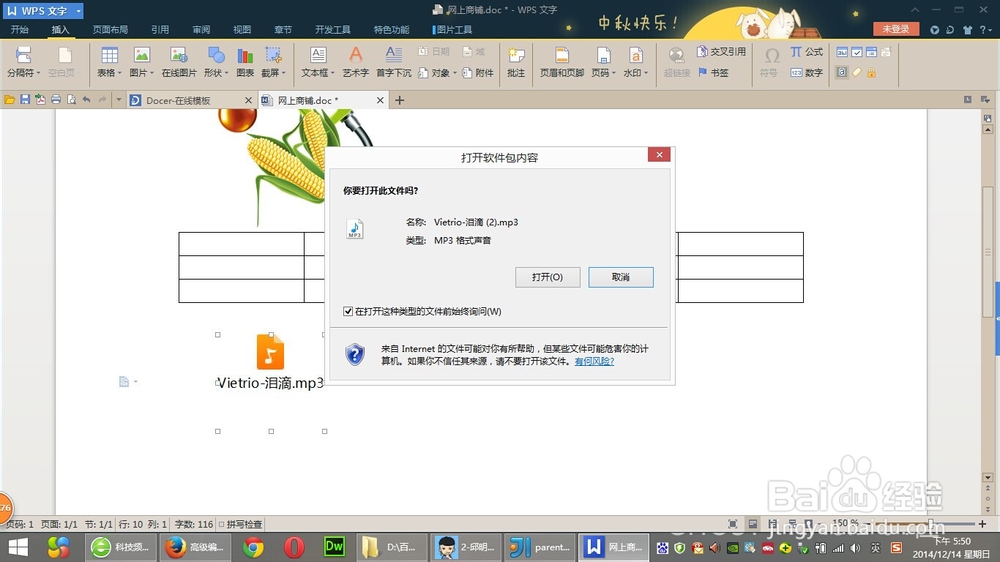Switch to the 引用 ribbon tab

pyautogui.click(x=159, y=29)
